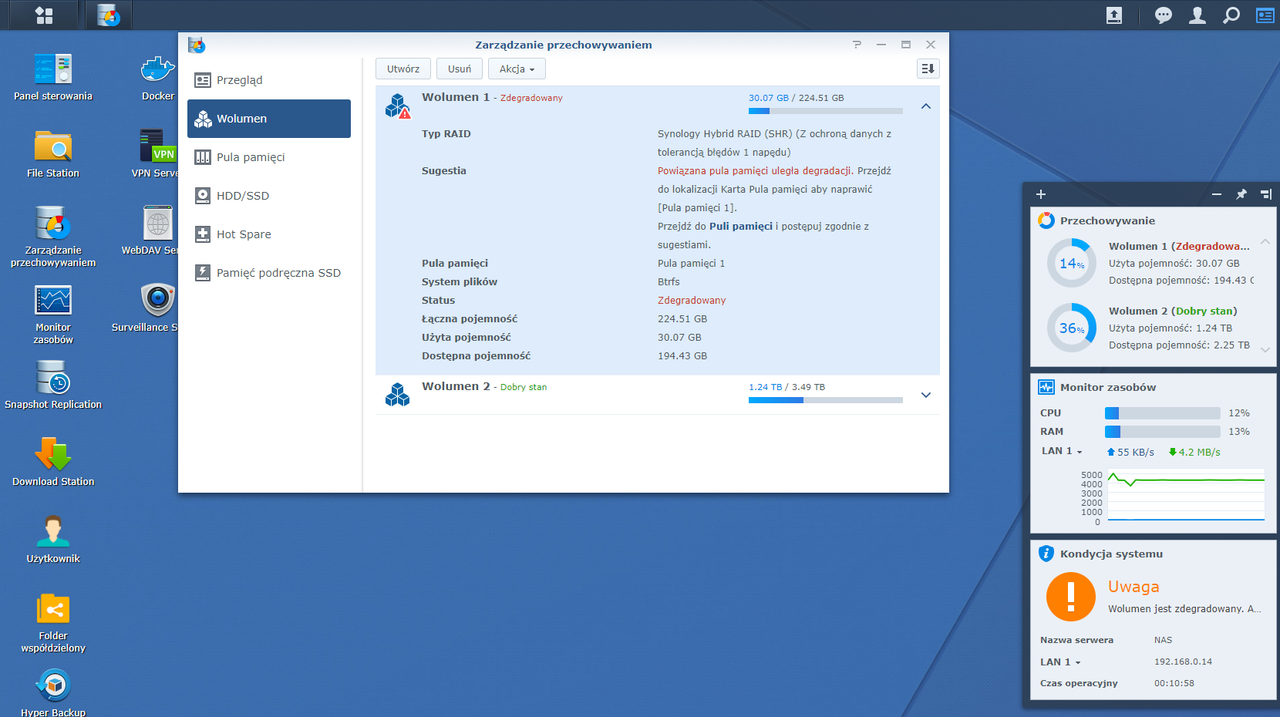The height and width of the screenshot is (717, 1280).
Task: Go to Pula pamięci sidebar tab
Action: point(269,157)
